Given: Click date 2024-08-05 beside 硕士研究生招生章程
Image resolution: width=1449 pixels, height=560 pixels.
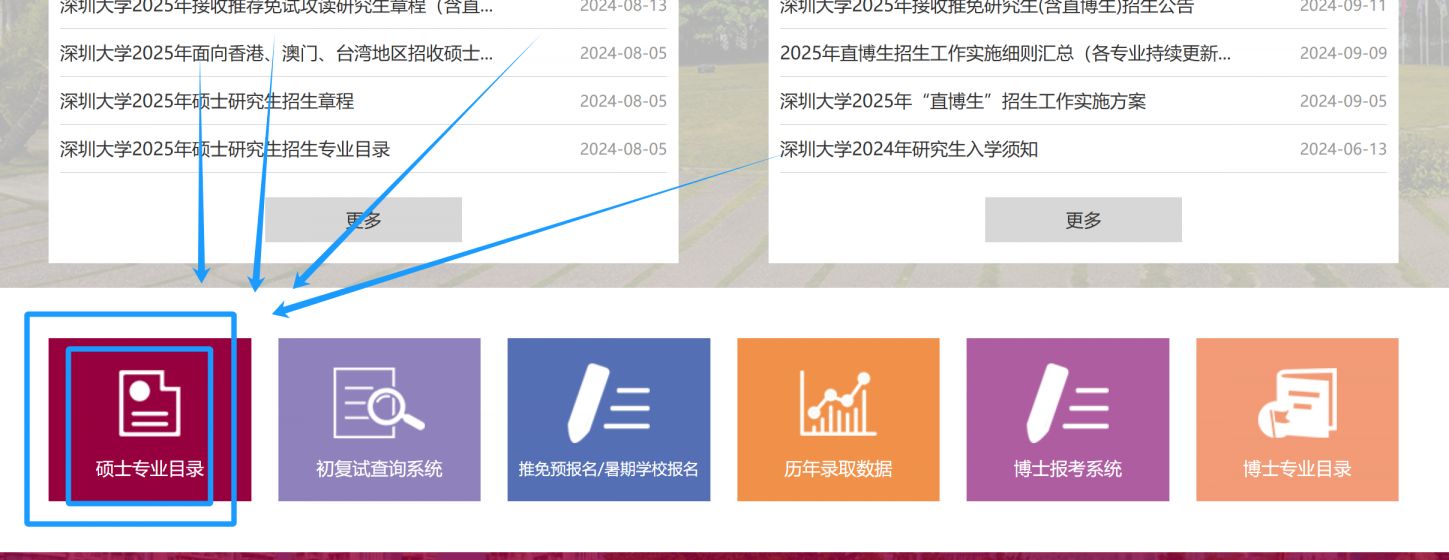Looking at the screenshot, I should (x=623, y=101).
